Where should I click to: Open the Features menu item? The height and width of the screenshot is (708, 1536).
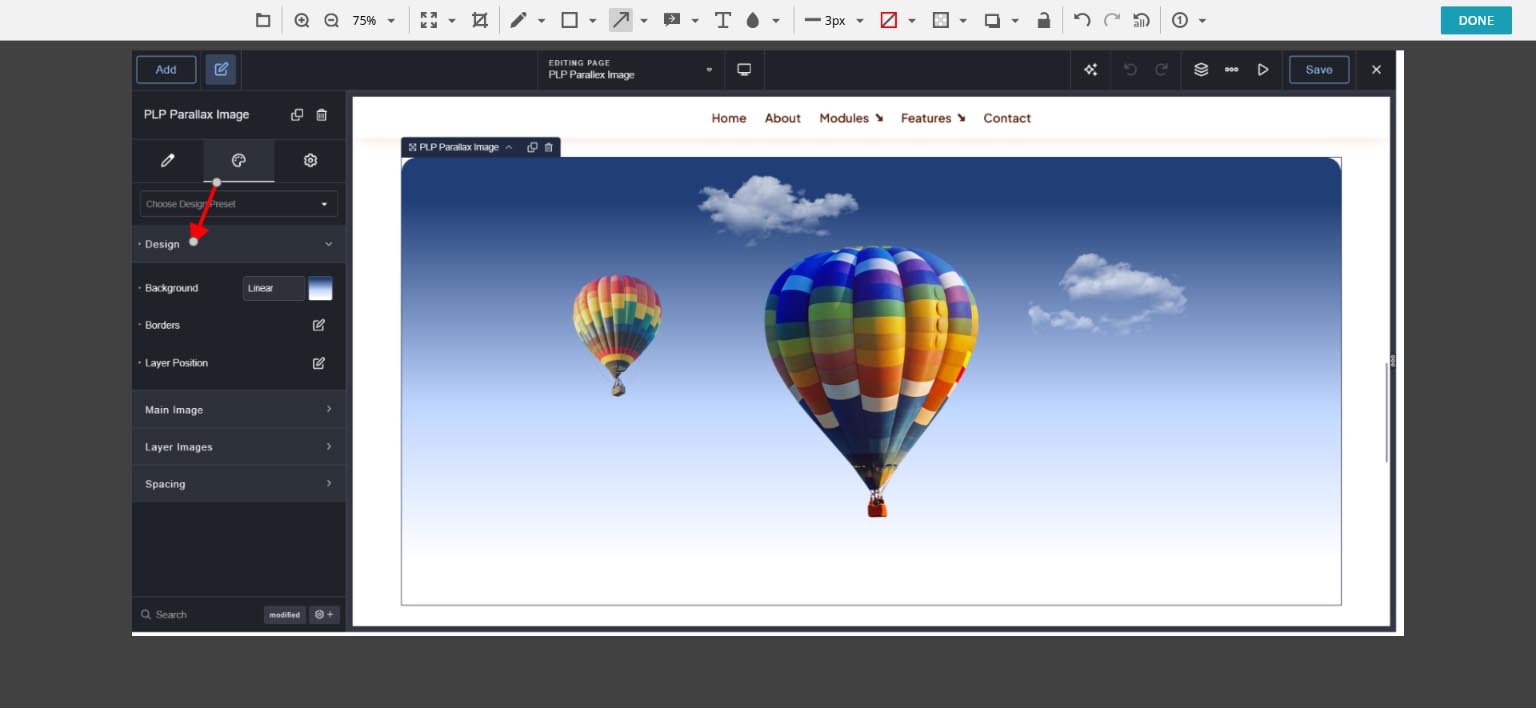pyautogui.click(x=933, y=118)
